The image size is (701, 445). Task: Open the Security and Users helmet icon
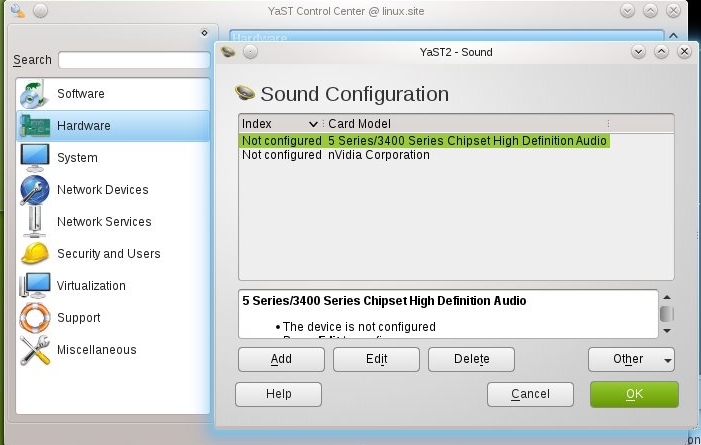pyautogui.click(x=35, y=254)
